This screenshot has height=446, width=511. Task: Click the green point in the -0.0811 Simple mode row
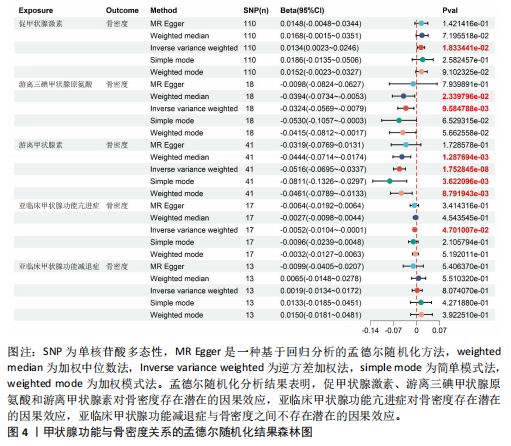point(390,181)
